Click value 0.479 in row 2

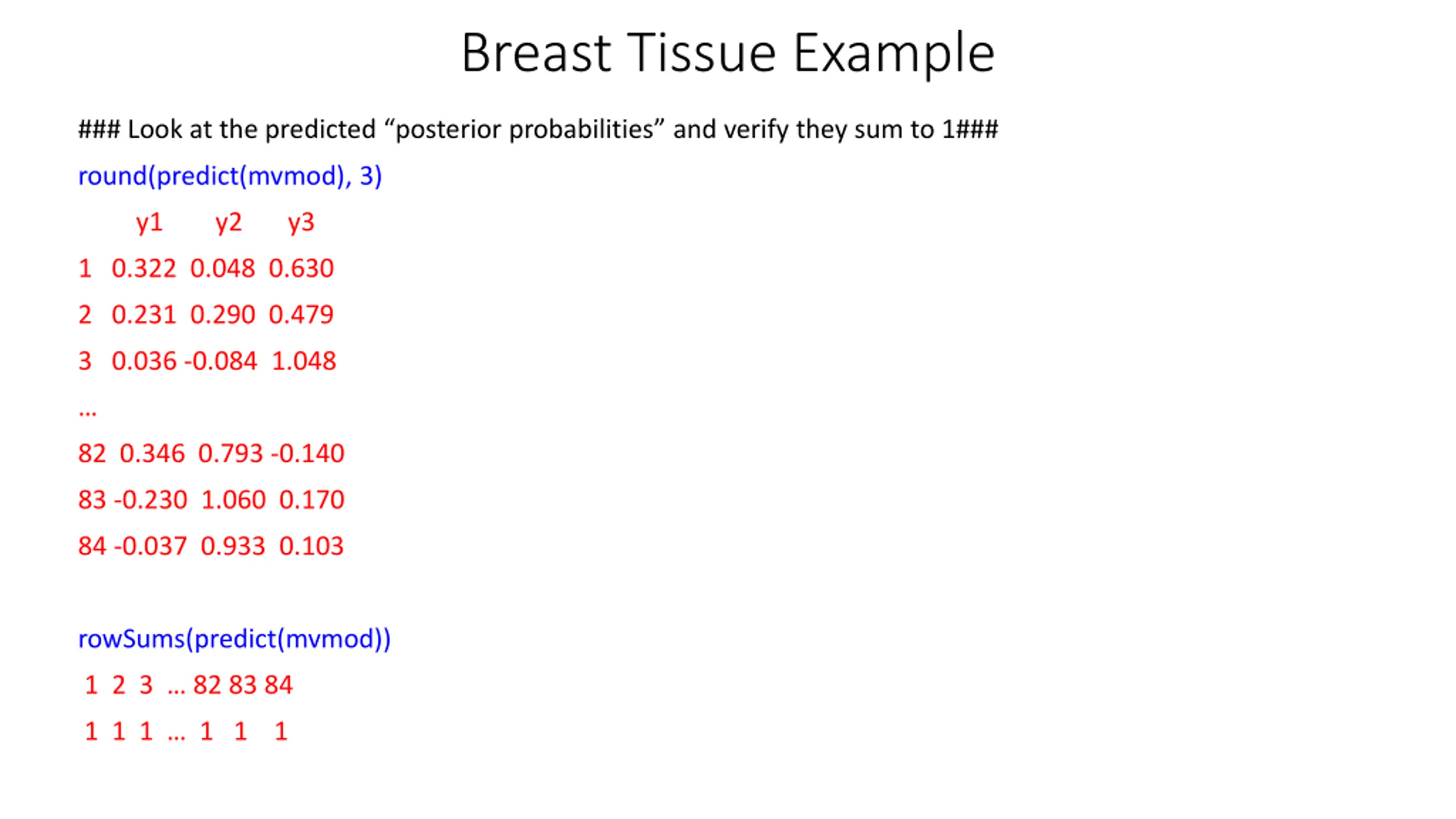301,315
